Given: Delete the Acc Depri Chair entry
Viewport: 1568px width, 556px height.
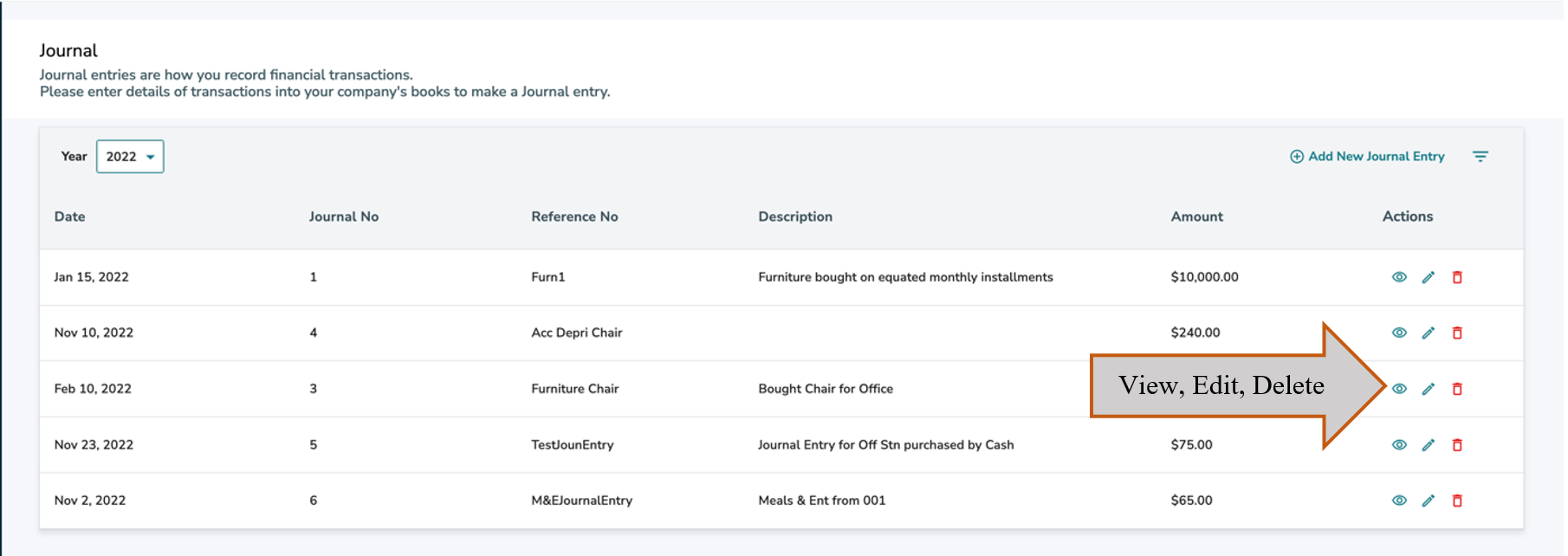Looking at the screenshot, I should 1457,333.
